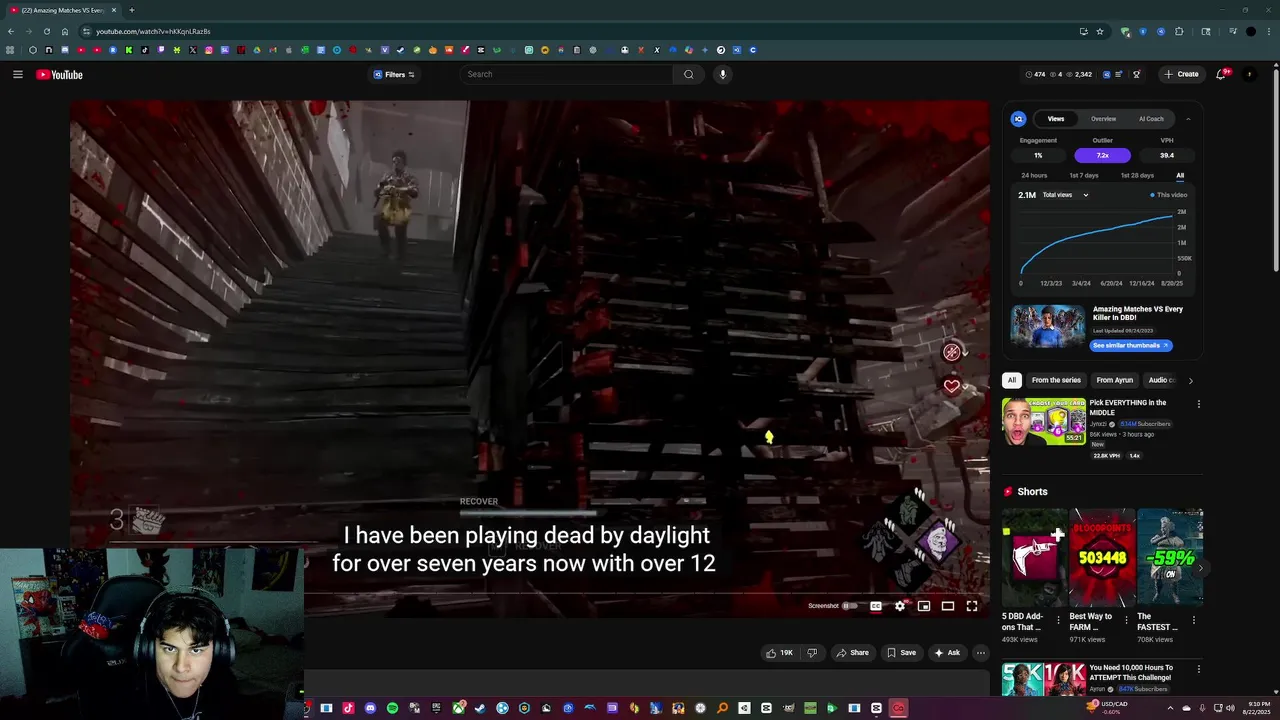Open options for Pick EVERYTHING video
This screenshot has width=1280, height=720.
point(1198,405)
